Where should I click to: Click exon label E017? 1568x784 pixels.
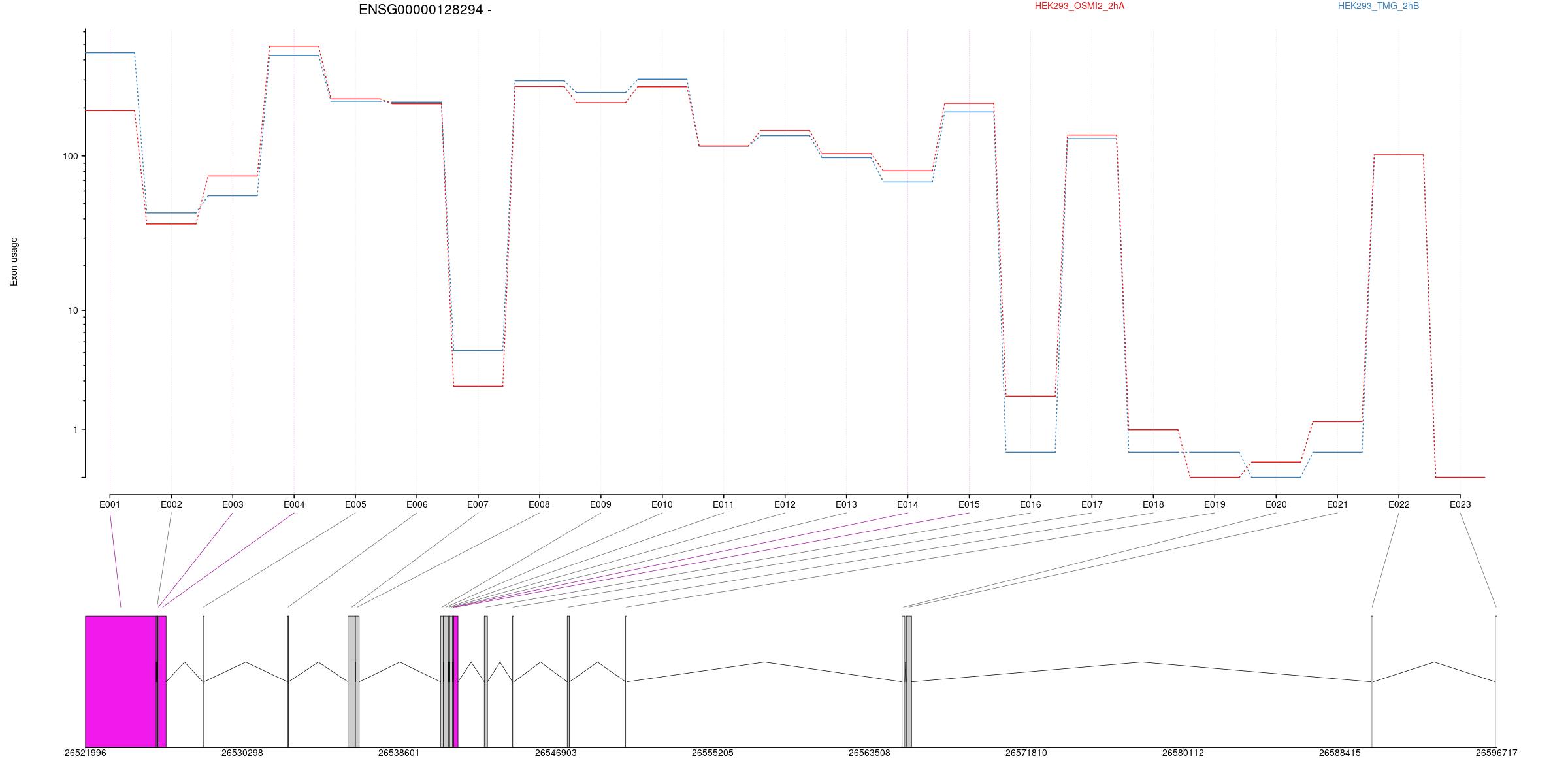tap(1092, 504)
